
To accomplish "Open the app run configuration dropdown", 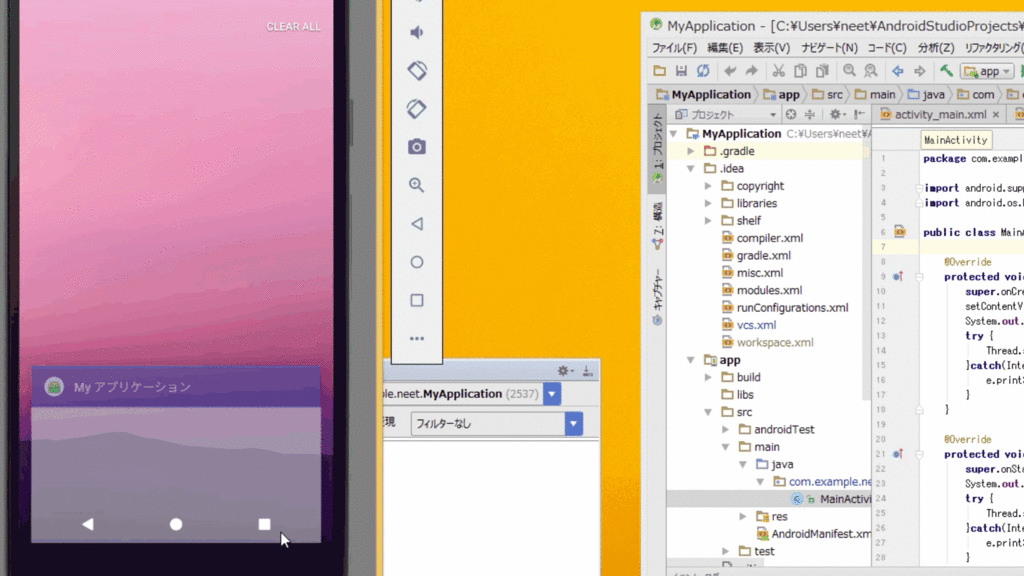I will tap(987, 71).
